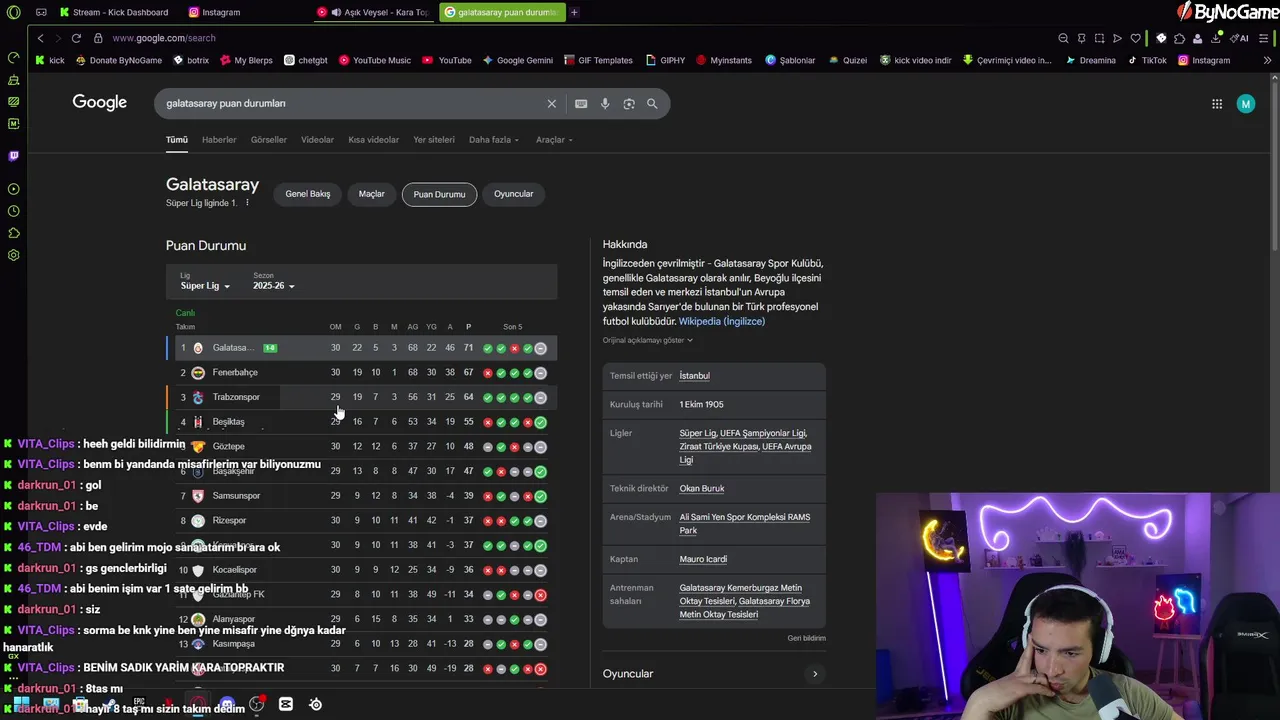
Task: Open History clock icon in sidebar
Action: [x=13, y=211]
